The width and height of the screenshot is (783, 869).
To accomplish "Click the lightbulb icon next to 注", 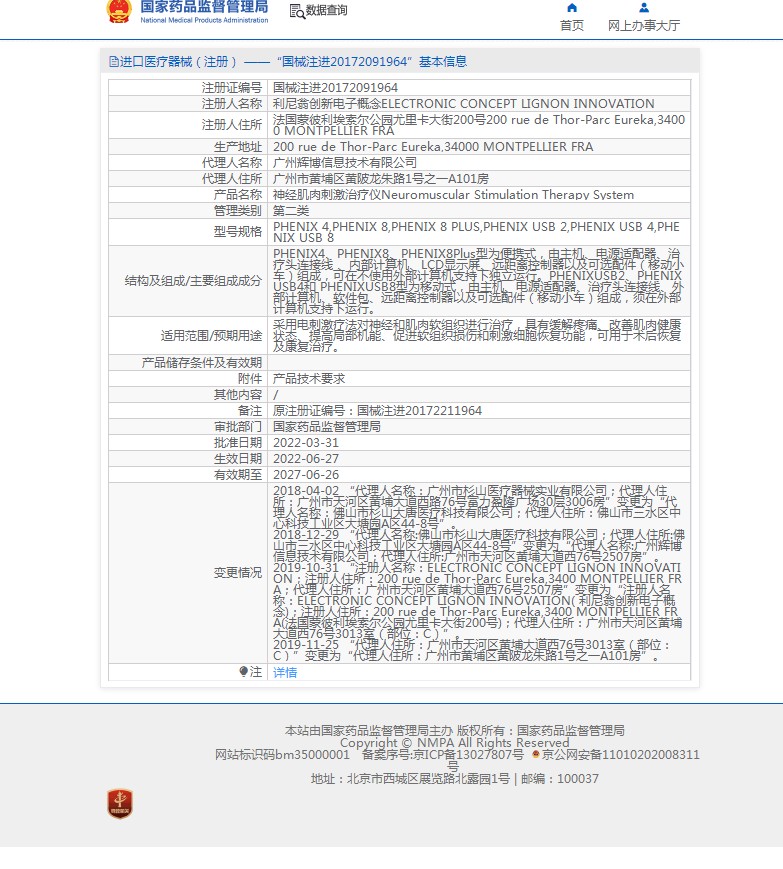I will click(x=243, y=672).
